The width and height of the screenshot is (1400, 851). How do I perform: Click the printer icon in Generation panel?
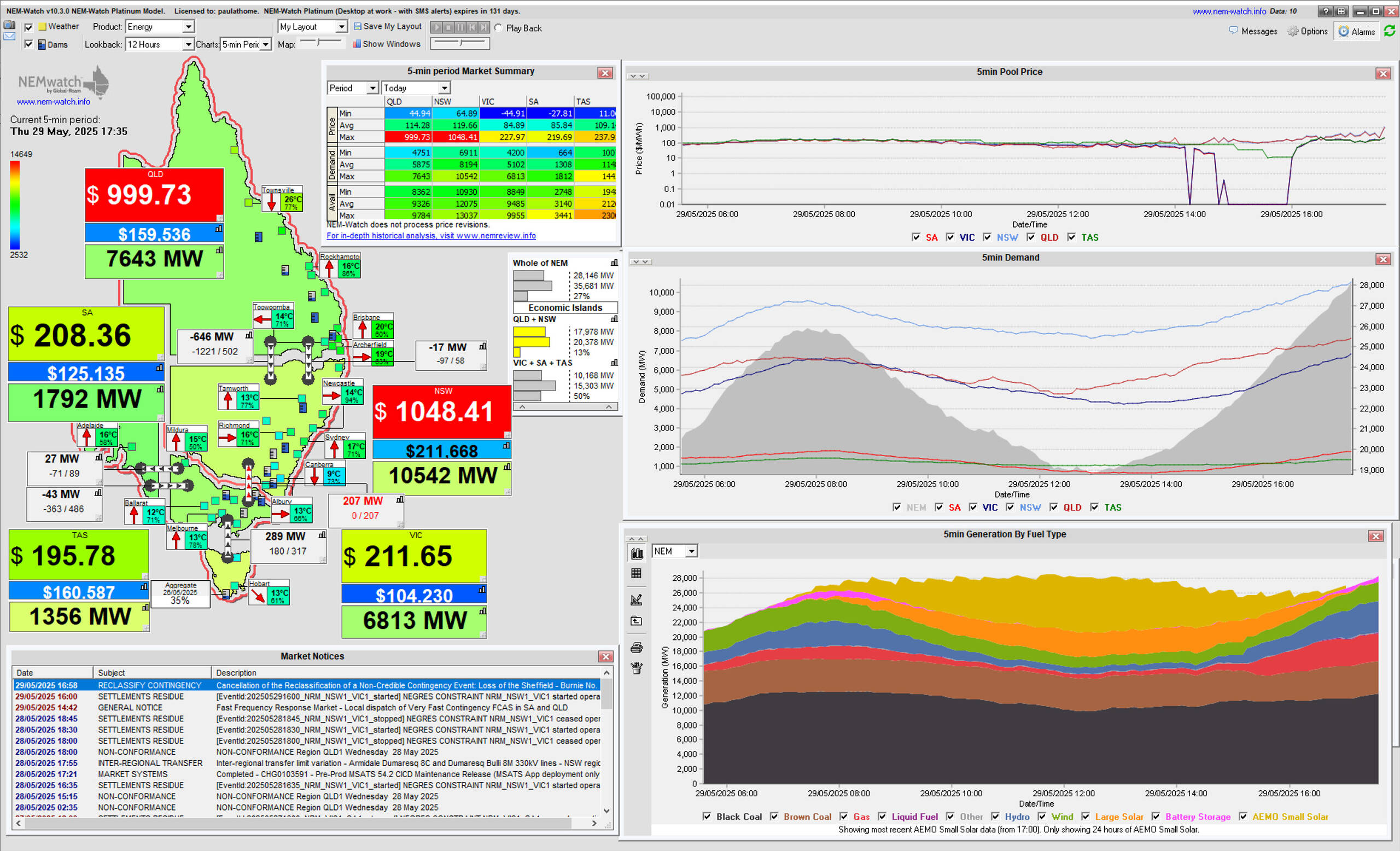[x=637, y=648]
